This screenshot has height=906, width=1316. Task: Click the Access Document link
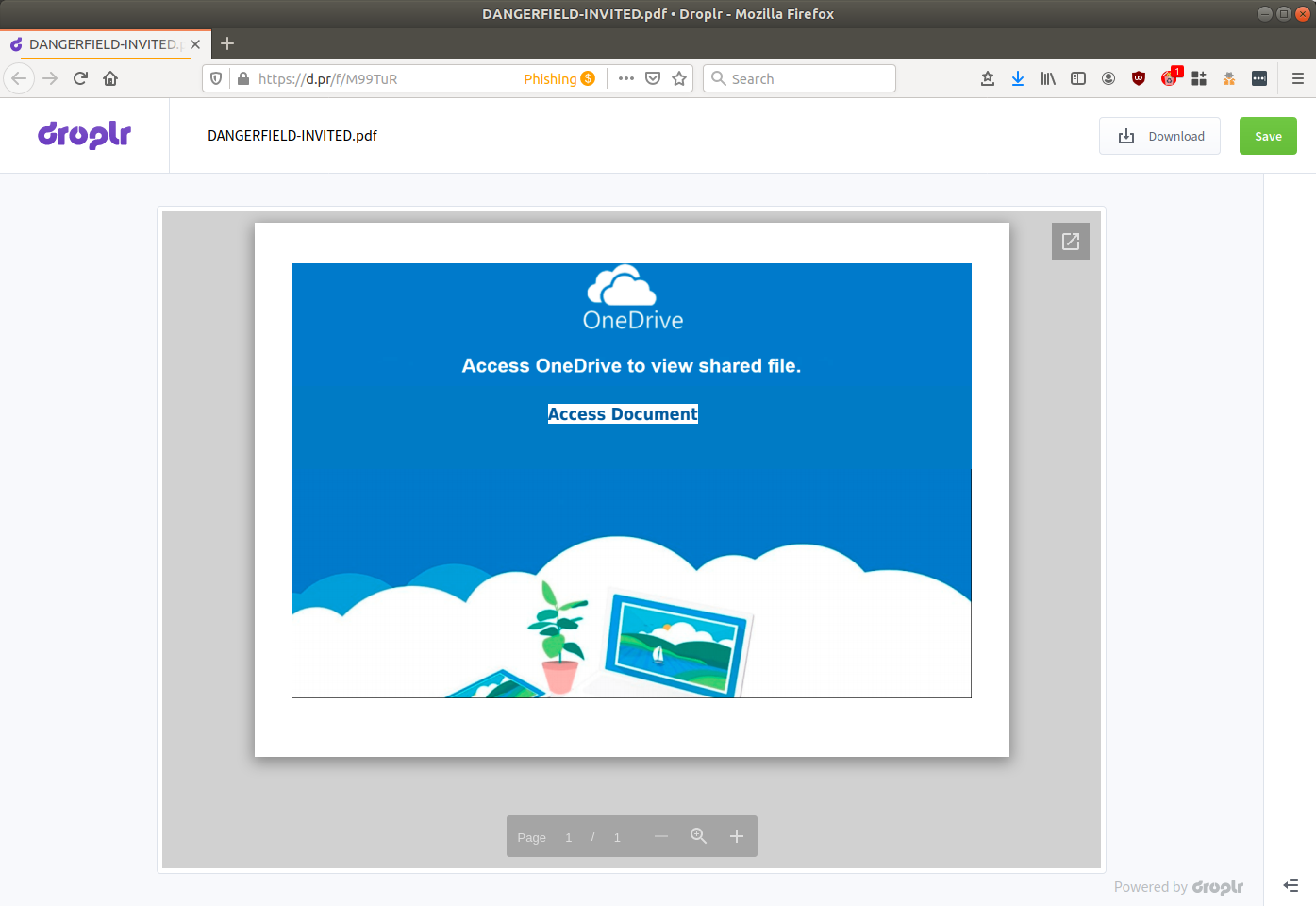click(623, 414)
